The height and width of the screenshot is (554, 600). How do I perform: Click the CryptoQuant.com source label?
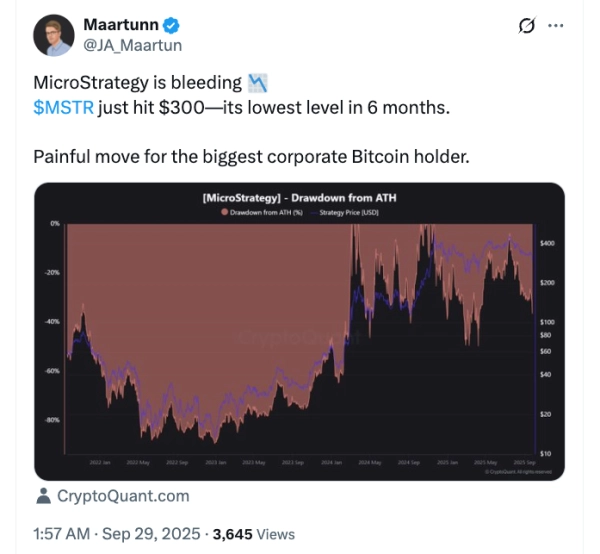pyautogui.click(x=122, y=496)
